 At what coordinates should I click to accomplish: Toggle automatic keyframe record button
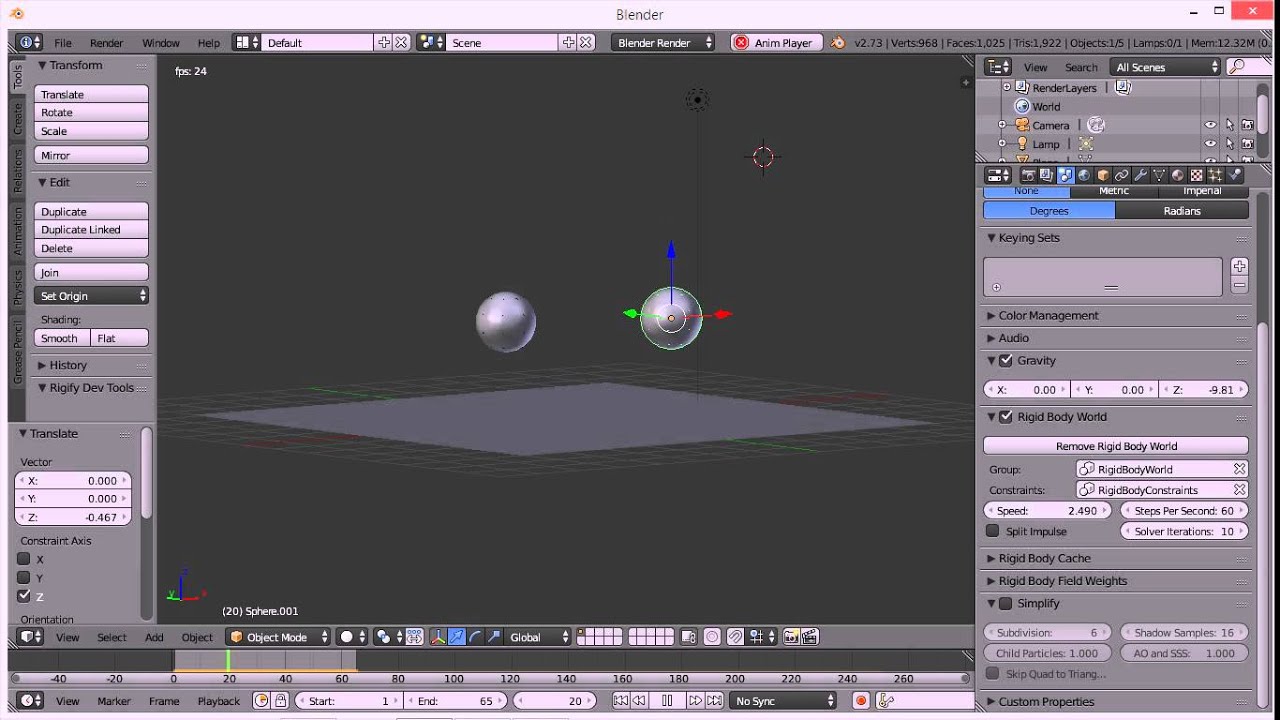pos(861,701)
